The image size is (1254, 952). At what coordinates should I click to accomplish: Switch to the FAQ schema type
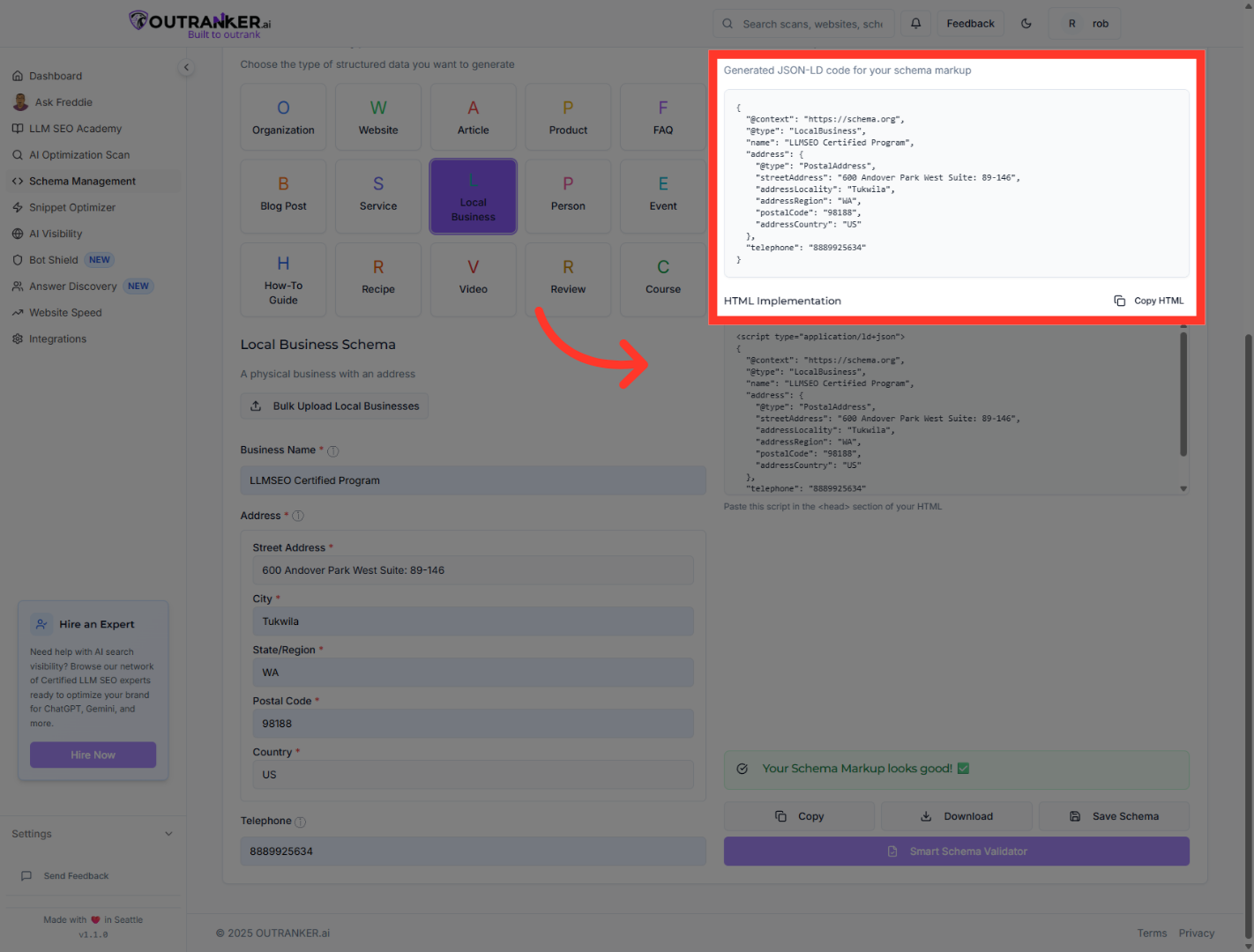click(662, 116)
